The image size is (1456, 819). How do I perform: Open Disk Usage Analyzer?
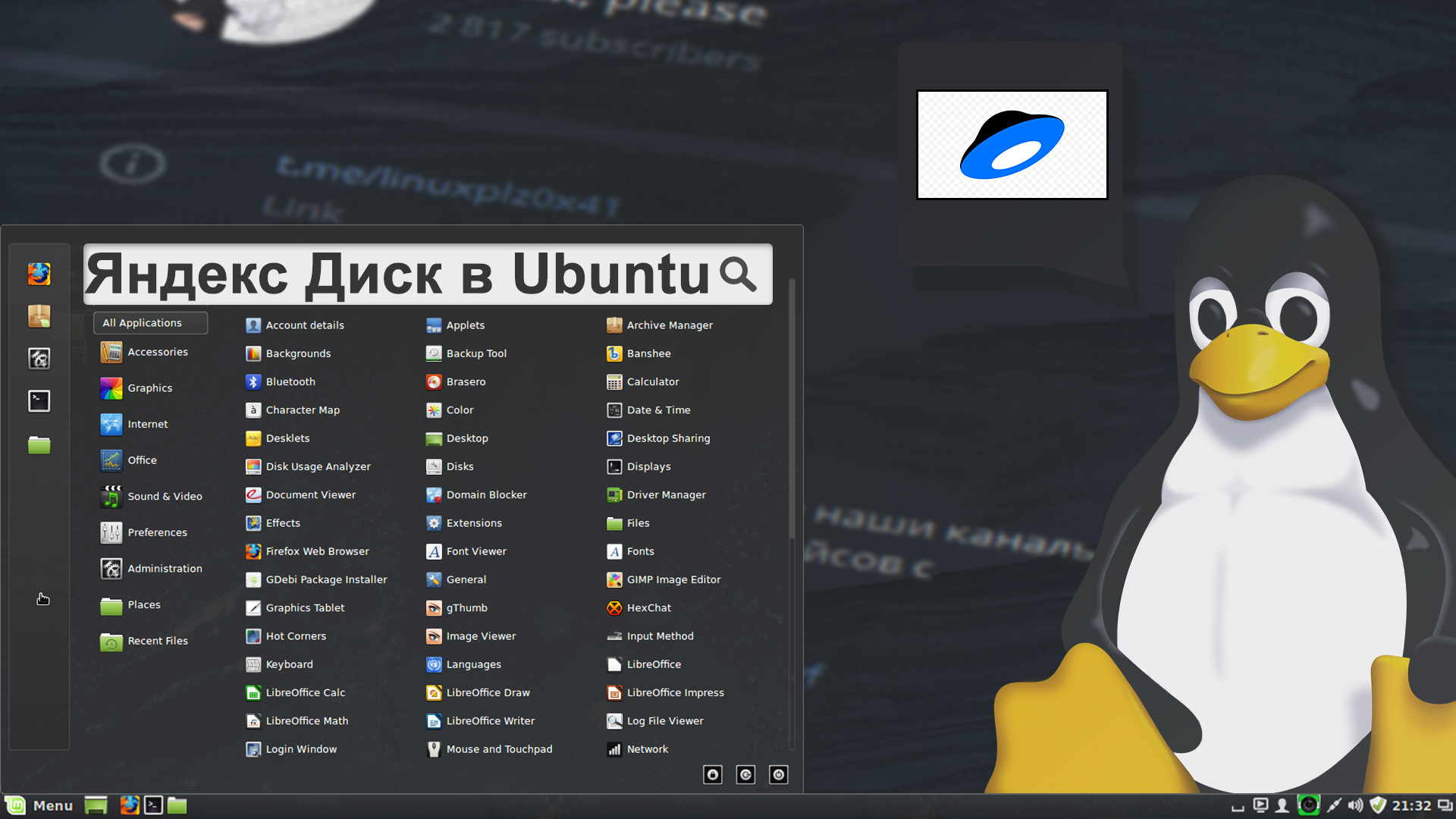click(317, 466)
